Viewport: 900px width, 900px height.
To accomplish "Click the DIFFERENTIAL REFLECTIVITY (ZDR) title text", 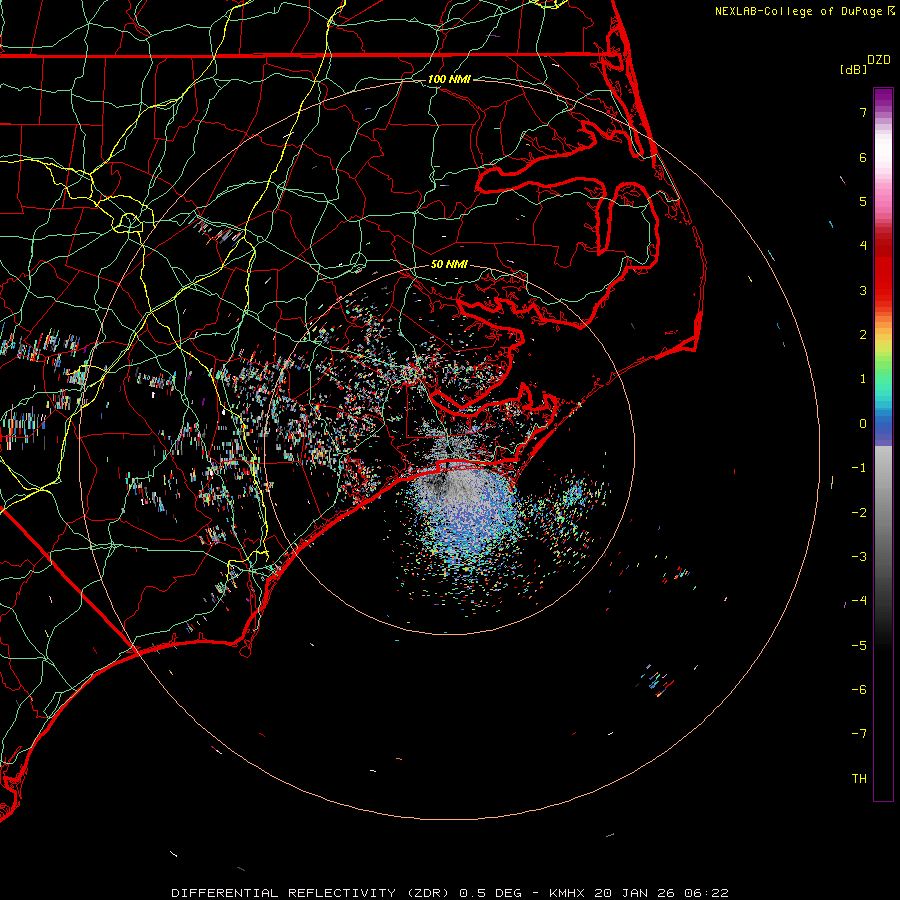I will tap(312, 893).
